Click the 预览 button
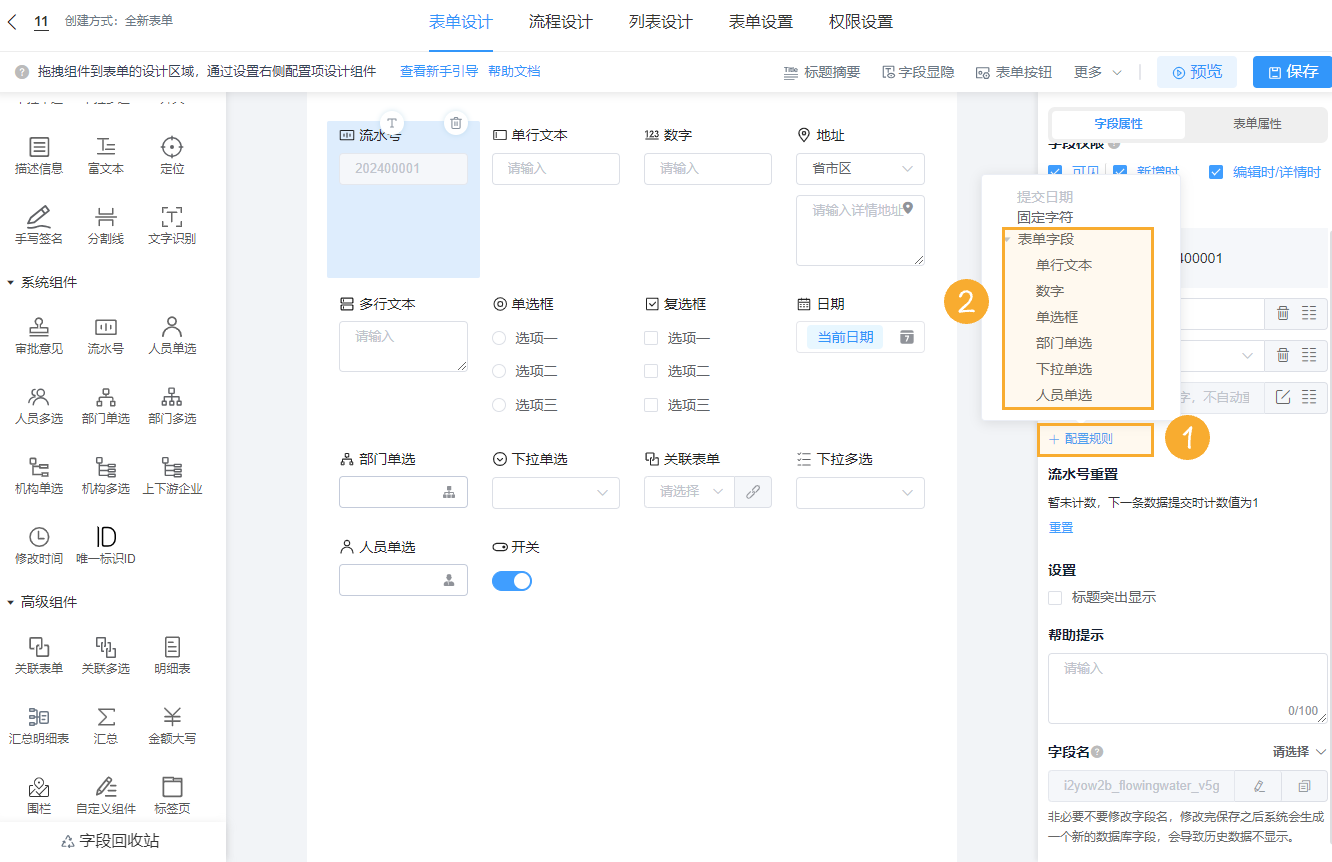 (x=1196, y=71)
